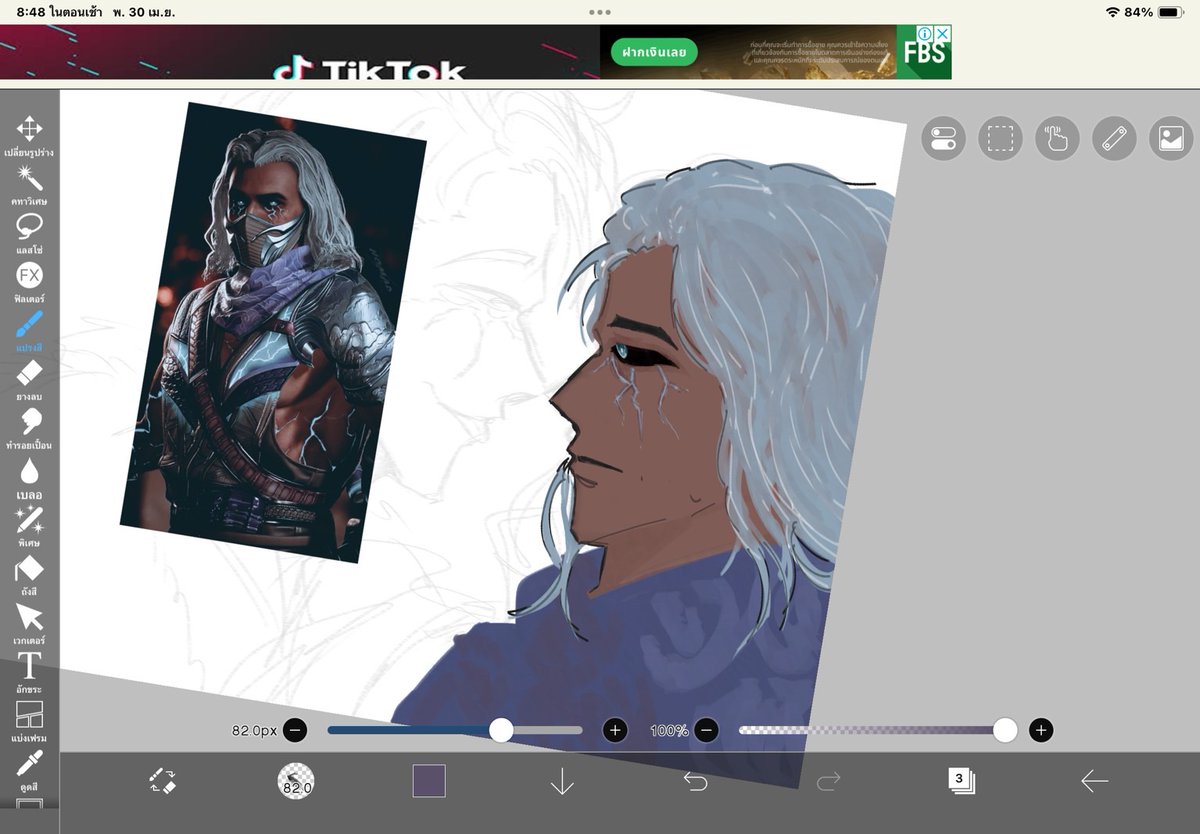Image resolution: width=1200 pixels, height=834 pixels.
Task: Open the Material image icon
Action: 1171,139
